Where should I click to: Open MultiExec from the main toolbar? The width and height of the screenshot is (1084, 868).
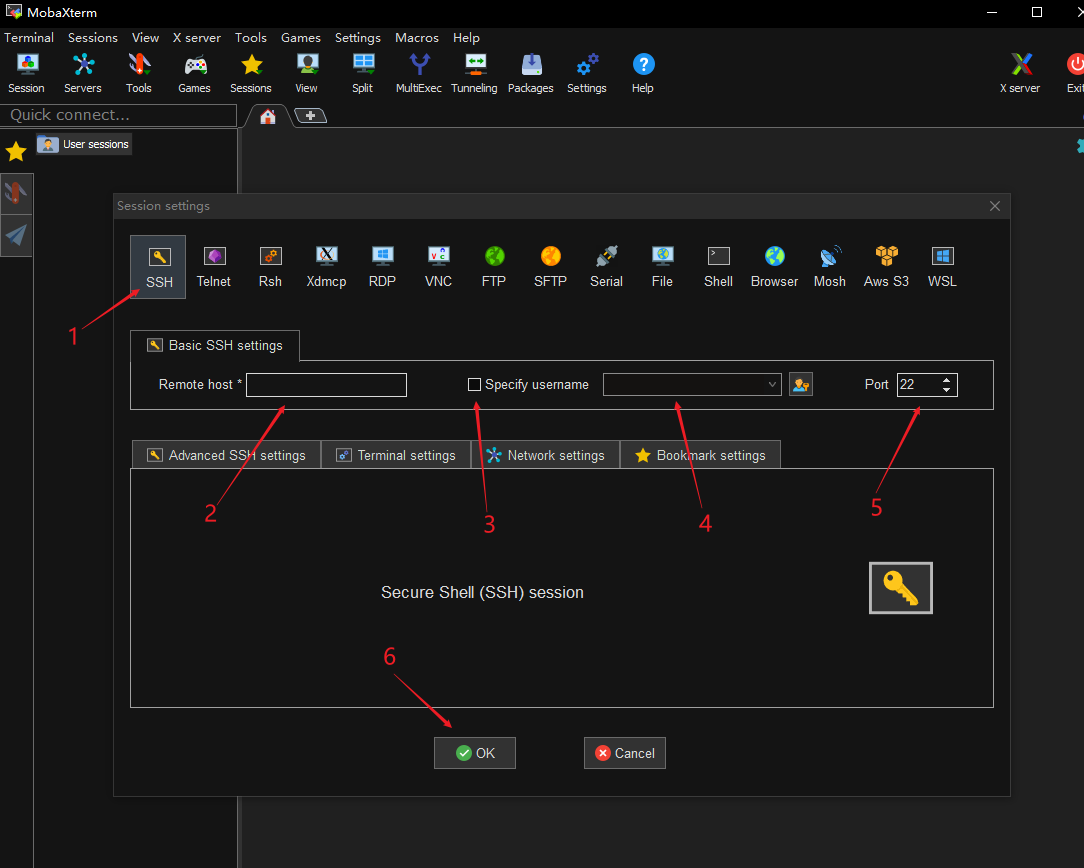point(419,73)
